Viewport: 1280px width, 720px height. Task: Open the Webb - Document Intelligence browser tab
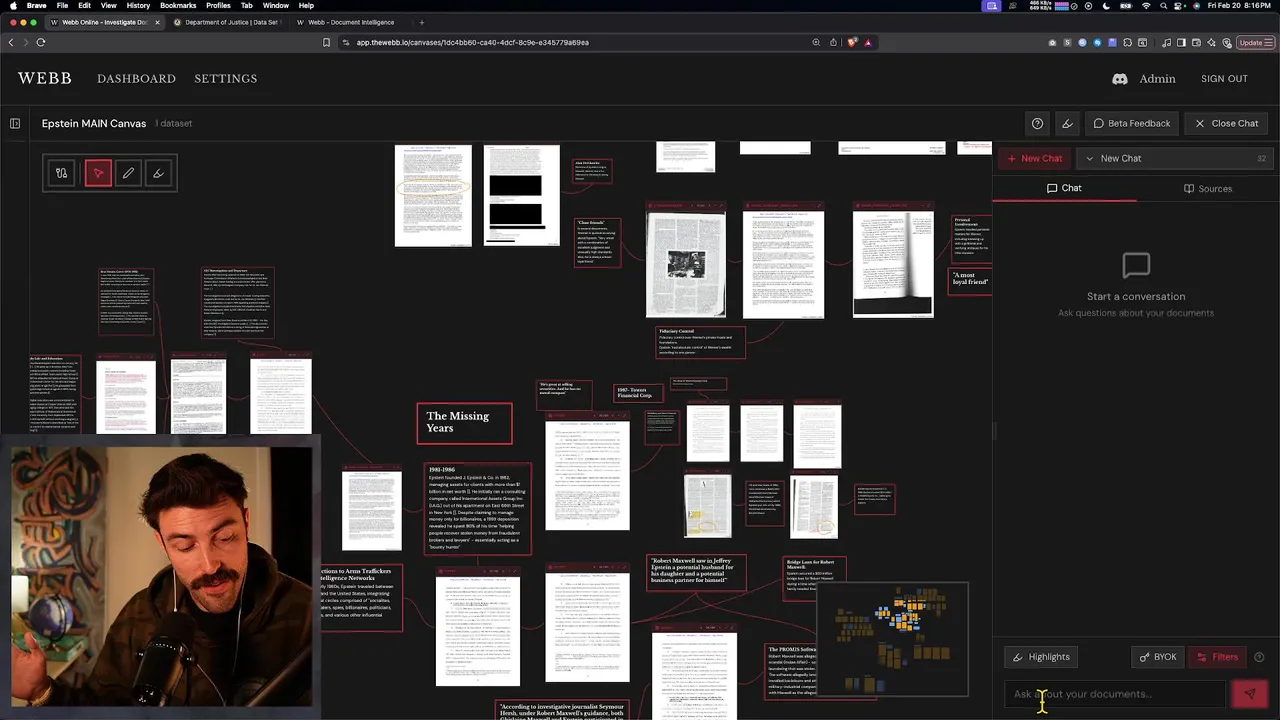click(347, 22)
